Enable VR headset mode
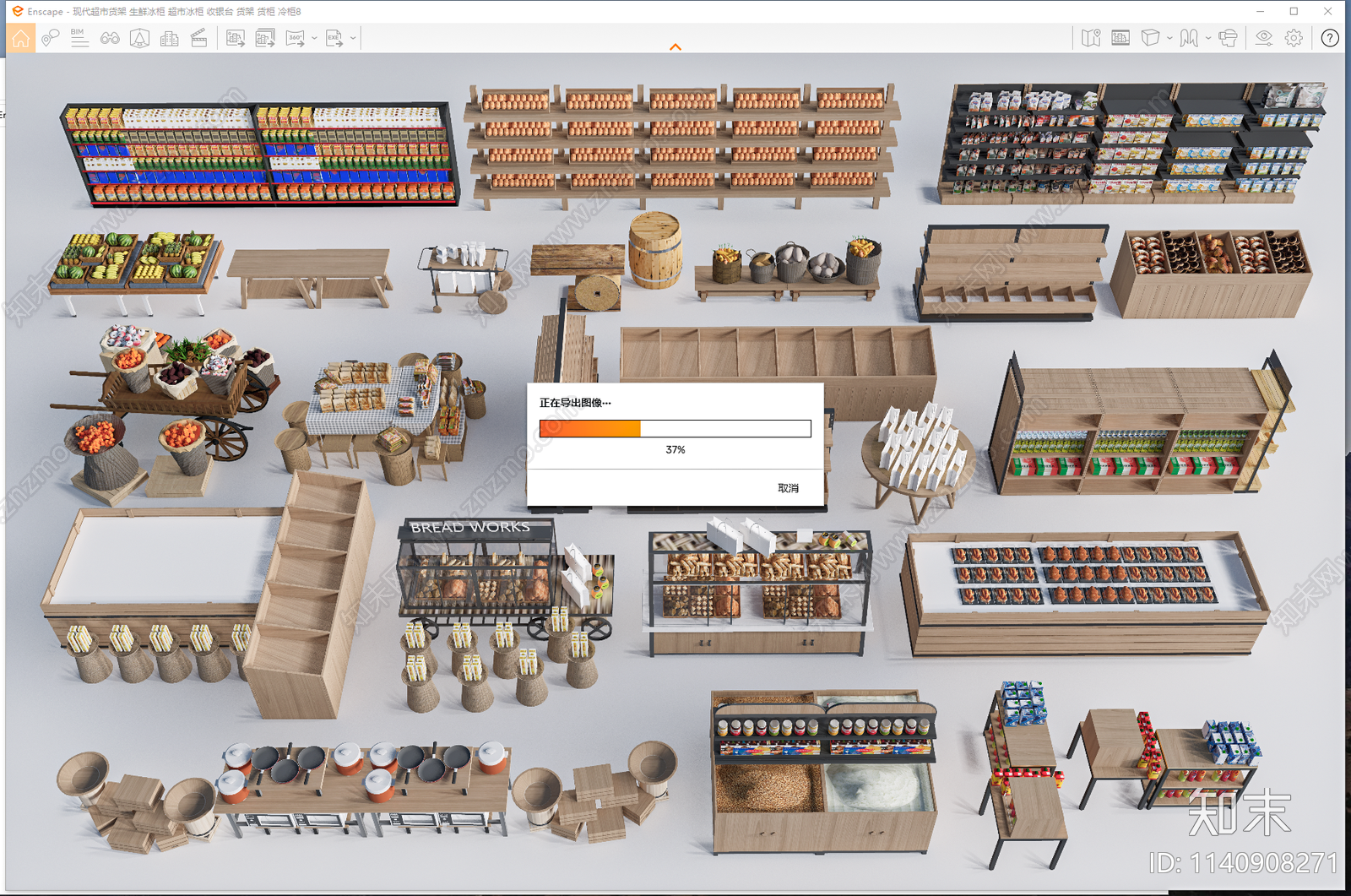This screenshot has width=1351, height=896. pos(1228,38)
